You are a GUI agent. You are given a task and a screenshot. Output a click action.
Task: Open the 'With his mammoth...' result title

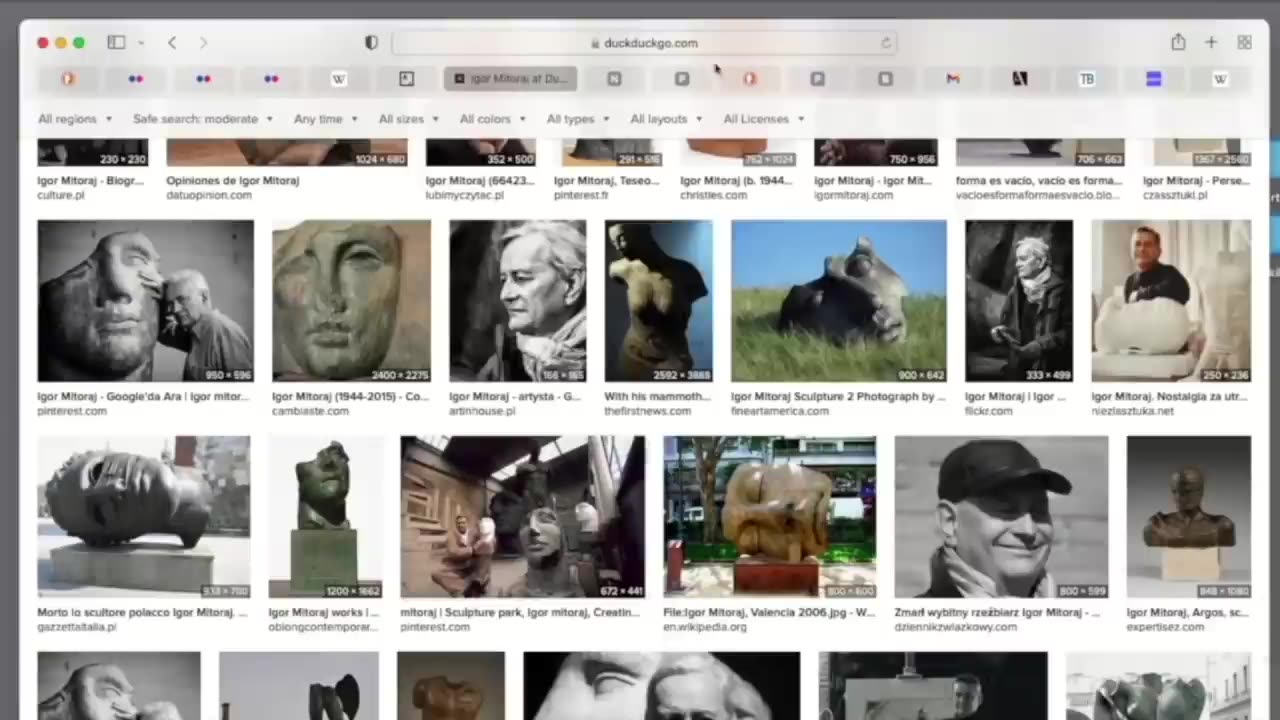[658, 397]
